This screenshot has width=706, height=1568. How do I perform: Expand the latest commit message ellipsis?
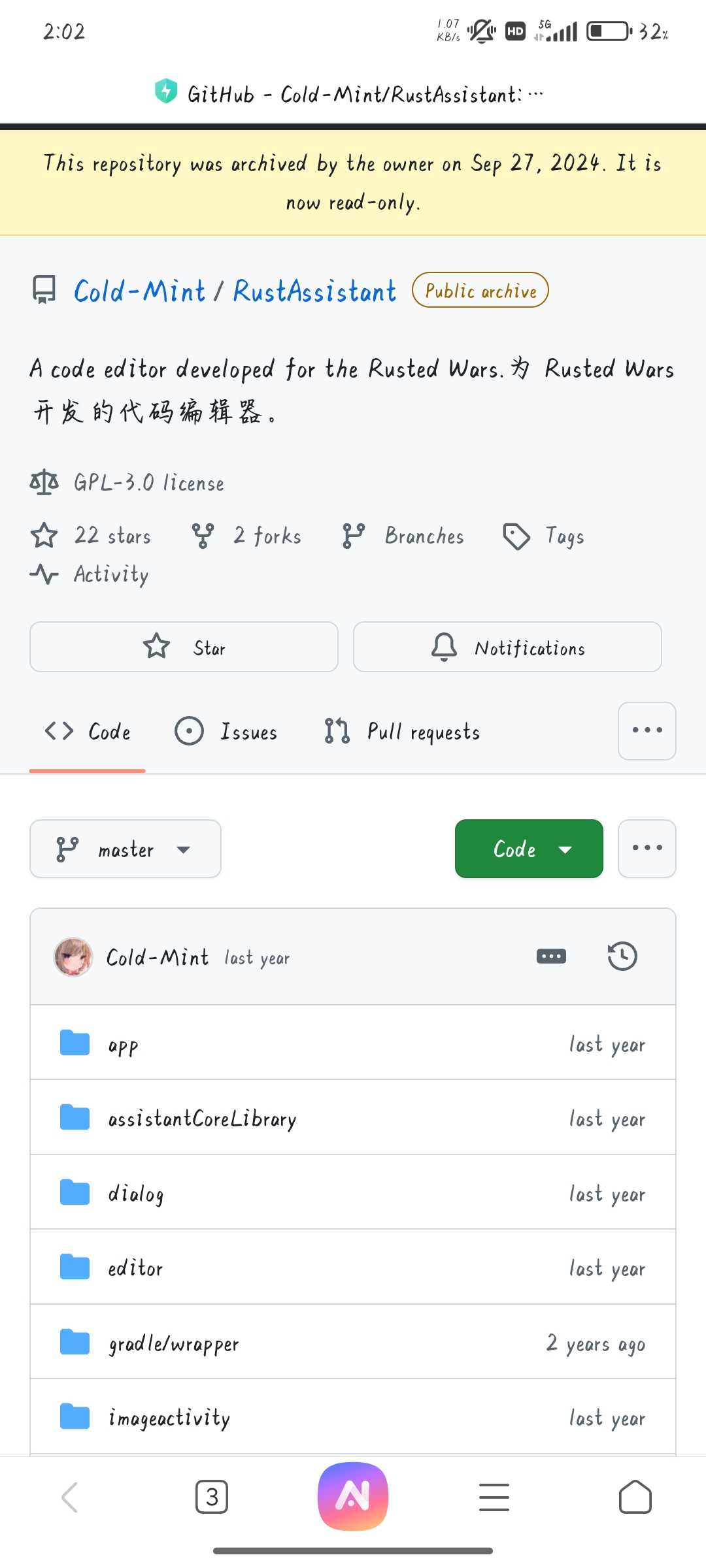click(551, 956)
